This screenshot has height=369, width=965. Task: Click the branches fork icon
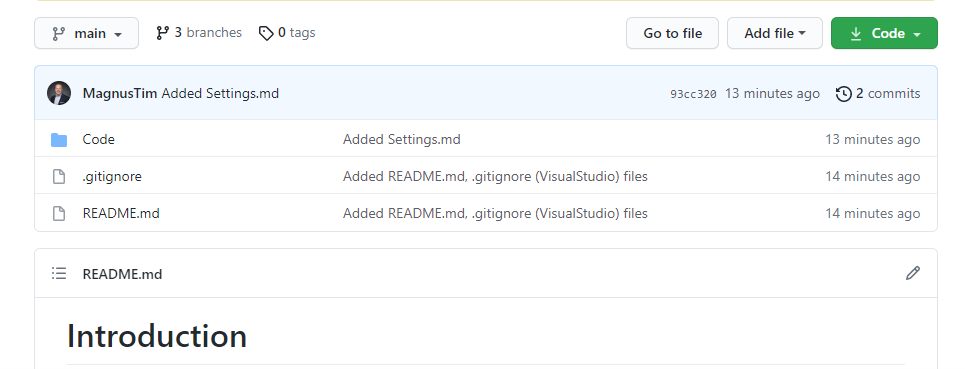(162, 33)
